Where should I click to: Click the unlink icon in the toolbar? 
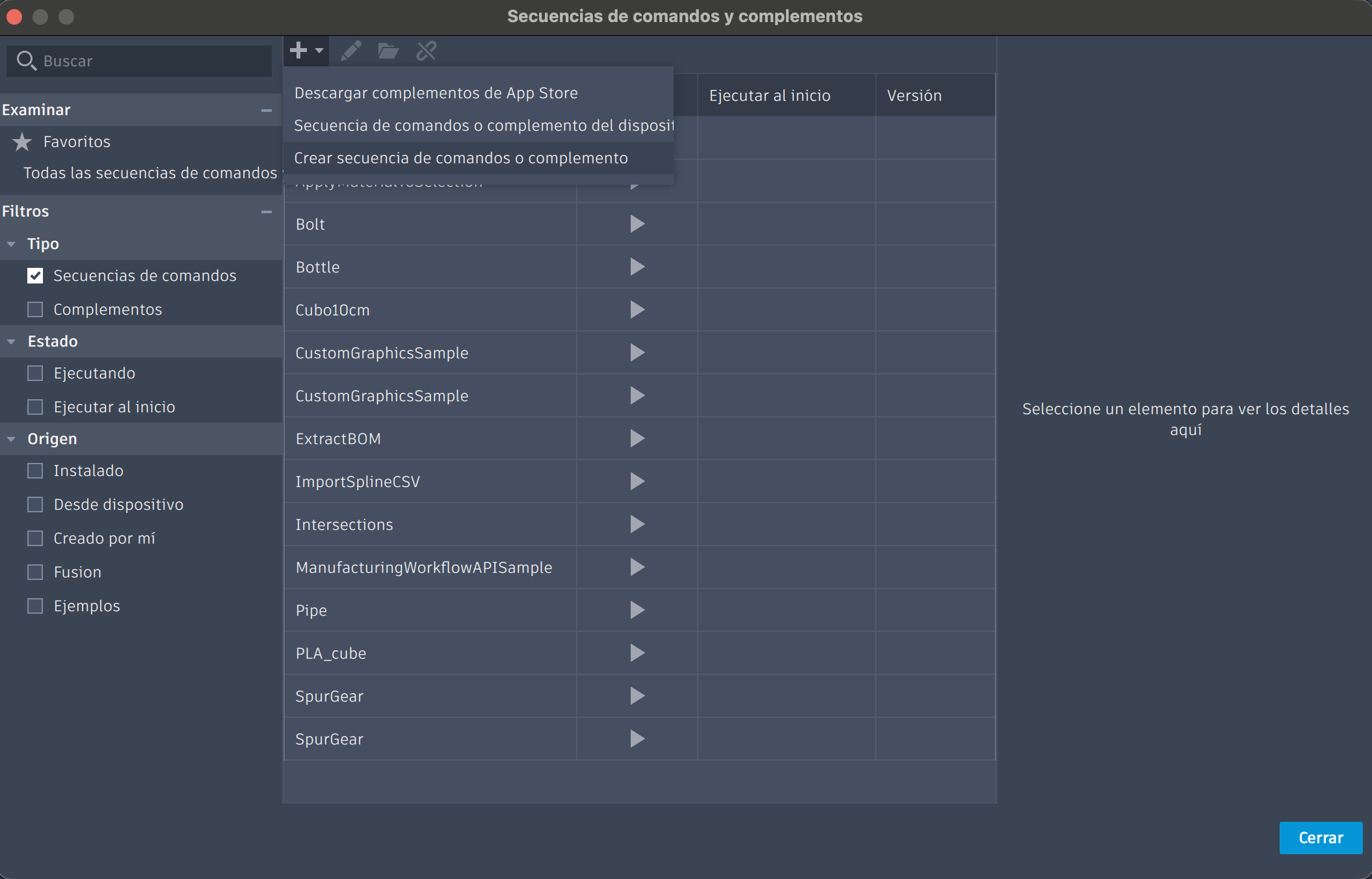point(426,50)
